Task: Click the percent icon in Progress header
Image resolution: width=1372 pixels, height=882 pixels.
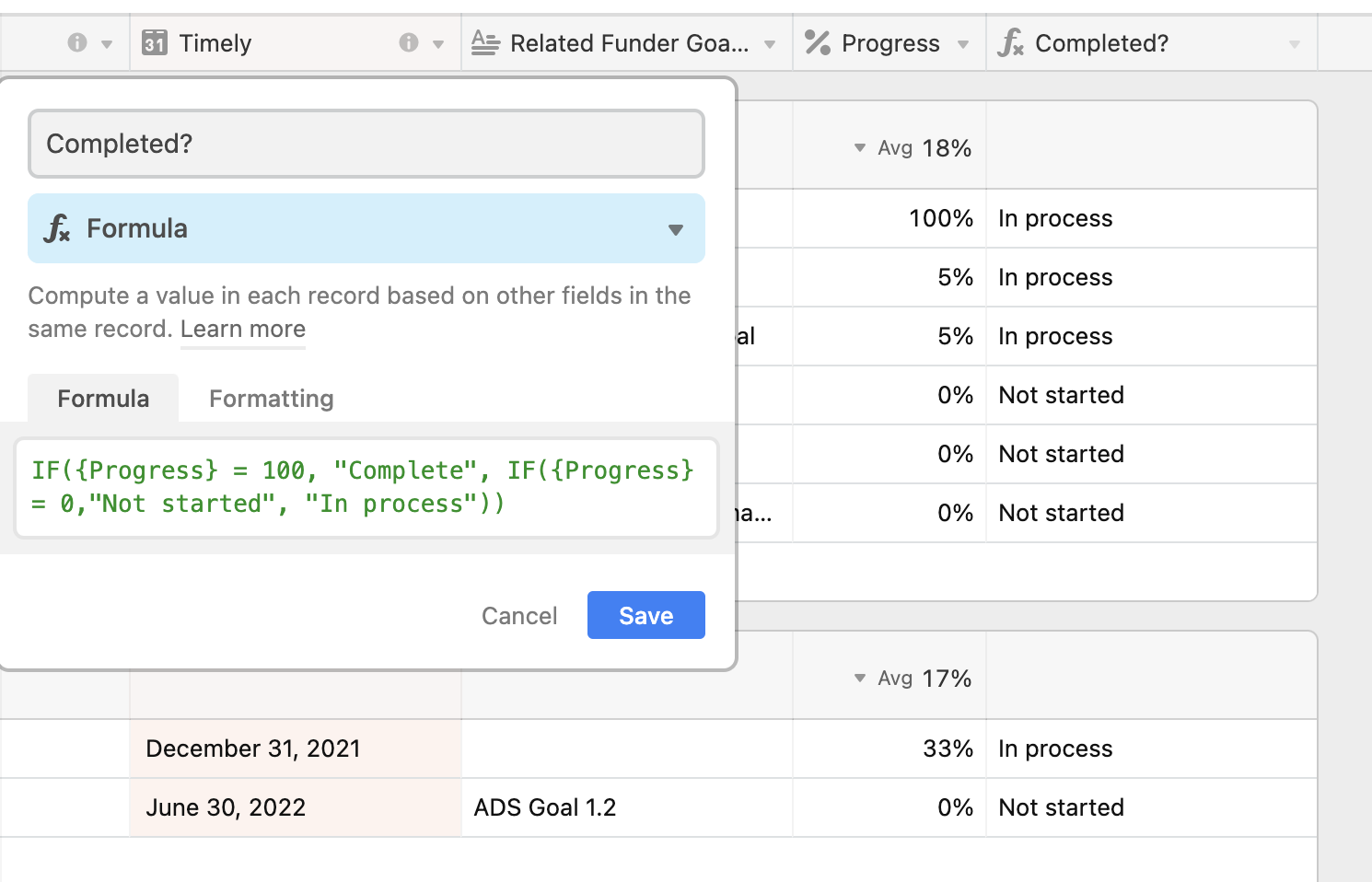Action: [x=818, y=42]
